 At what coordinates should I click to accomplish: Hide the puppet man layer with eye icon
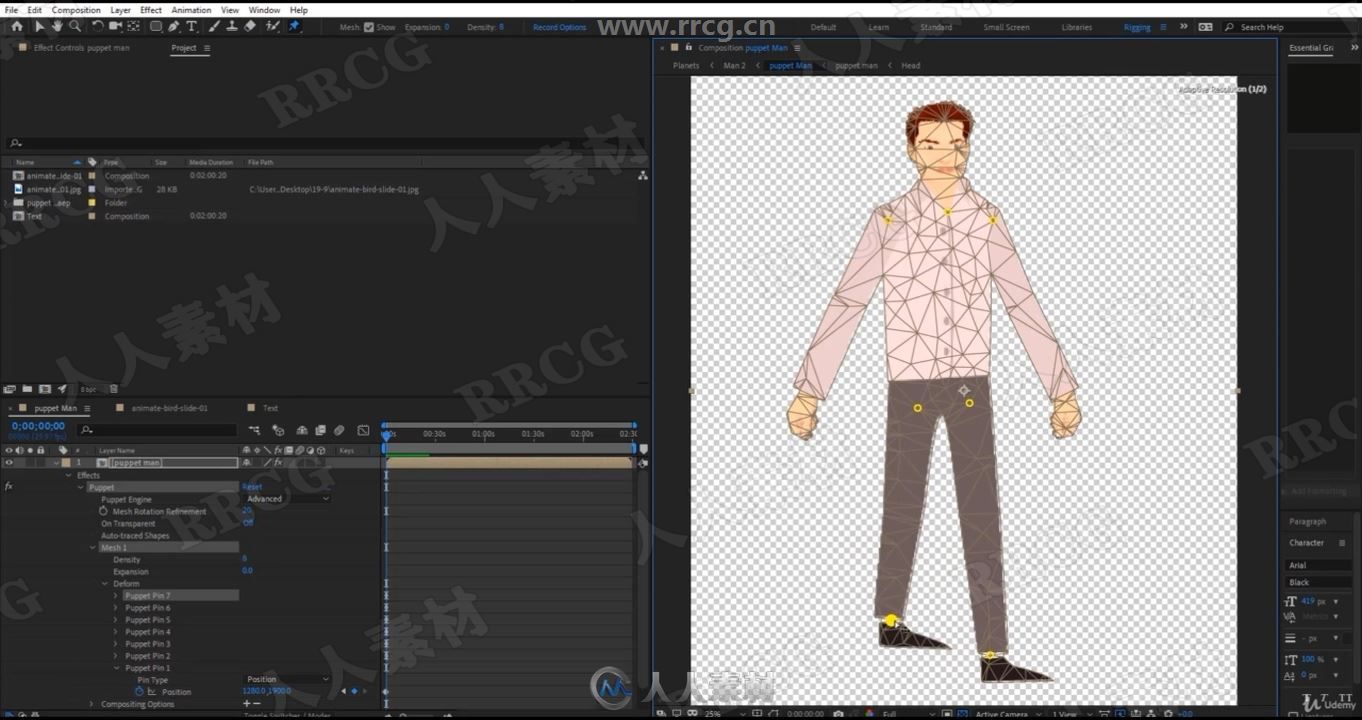click(9, 463)
